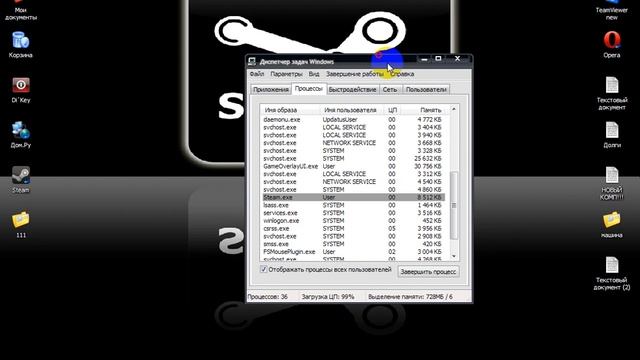Open the Вид menu

313,74
